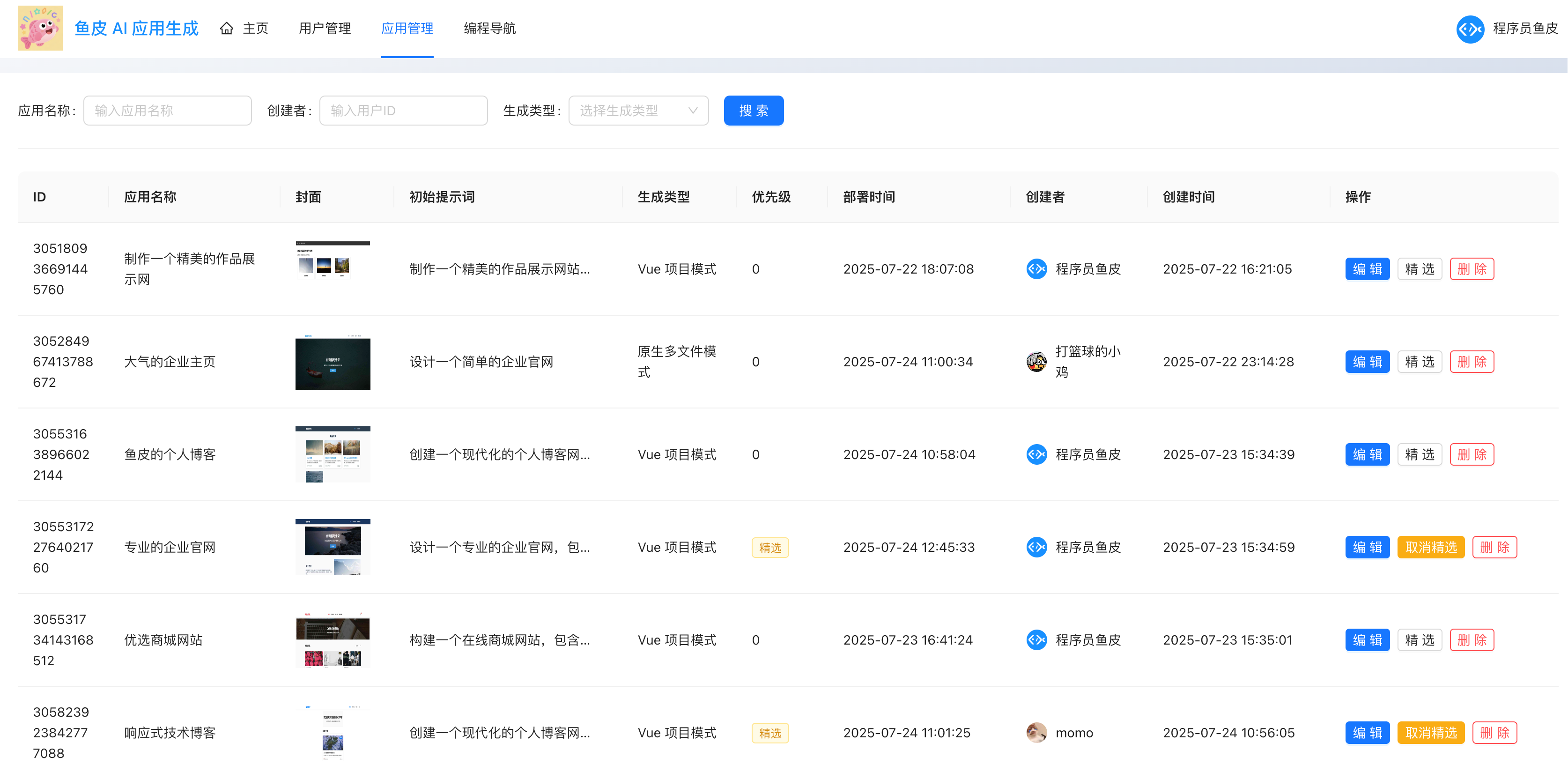
Task: Click the 精选 tag in 专业的企业官网 row
Action: click(x=769, y=547)
